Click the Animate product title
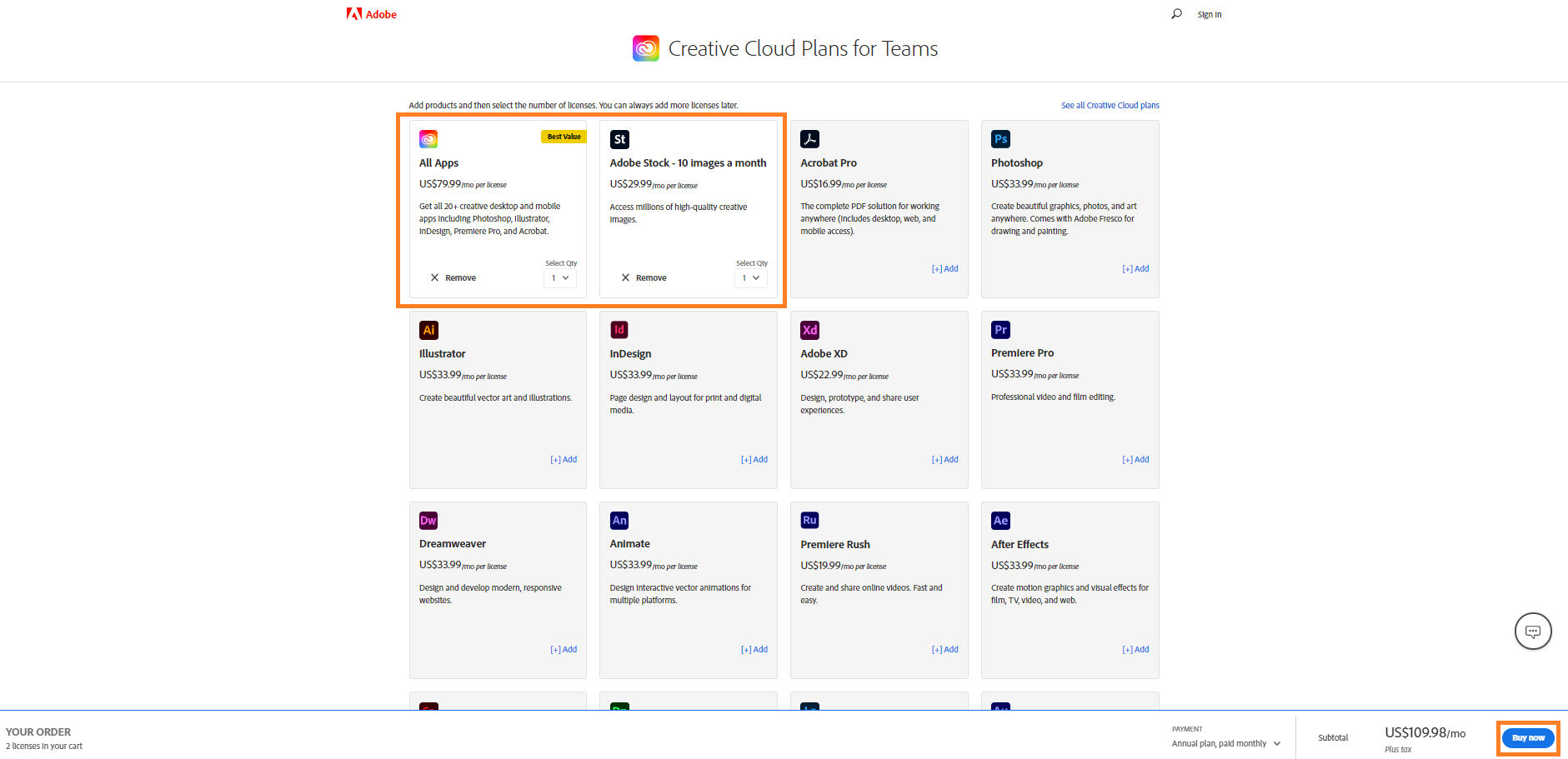 pyautogui.click(x=629, y=544)
